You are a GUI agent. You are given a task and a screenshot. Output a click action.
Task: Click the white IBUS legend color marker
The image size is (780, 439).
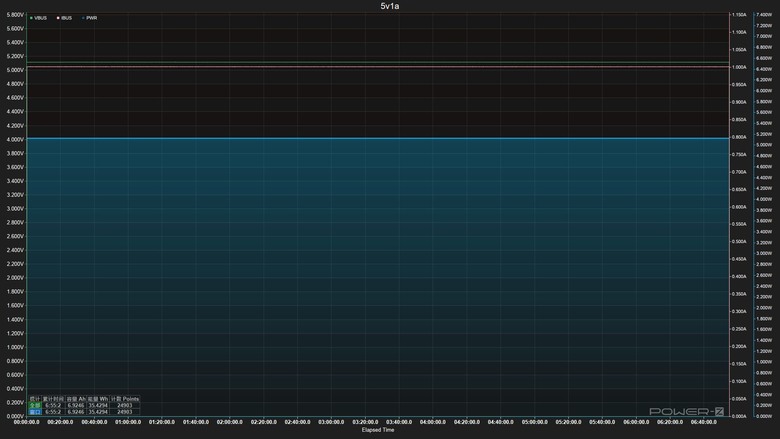[58, 18]
